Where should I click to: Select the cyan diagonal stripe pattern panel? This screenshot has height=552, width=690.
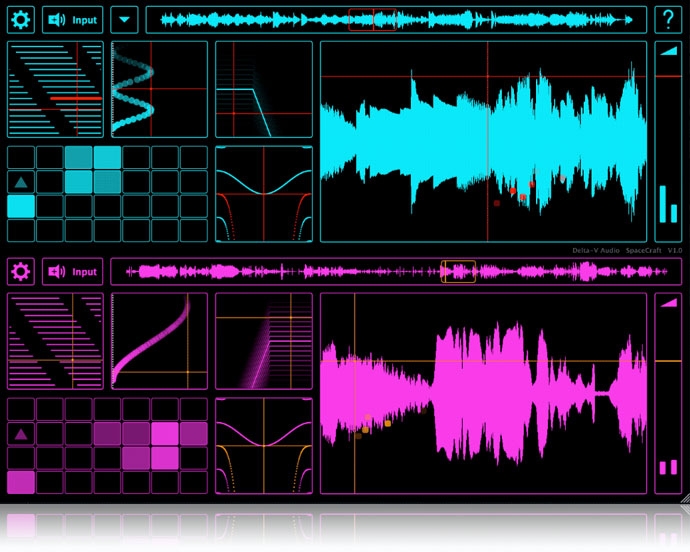(55, 91)
